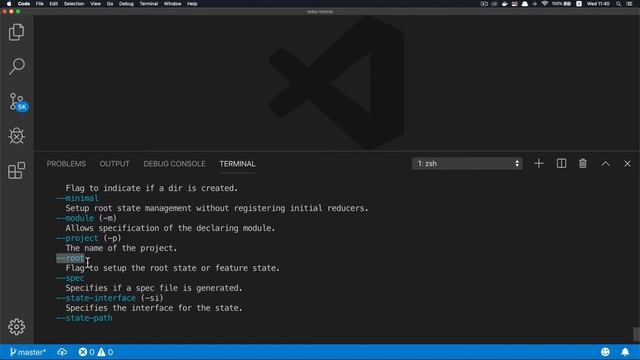Kill terminal with the trash icon

pyautogui.click(x=583, y=164)
